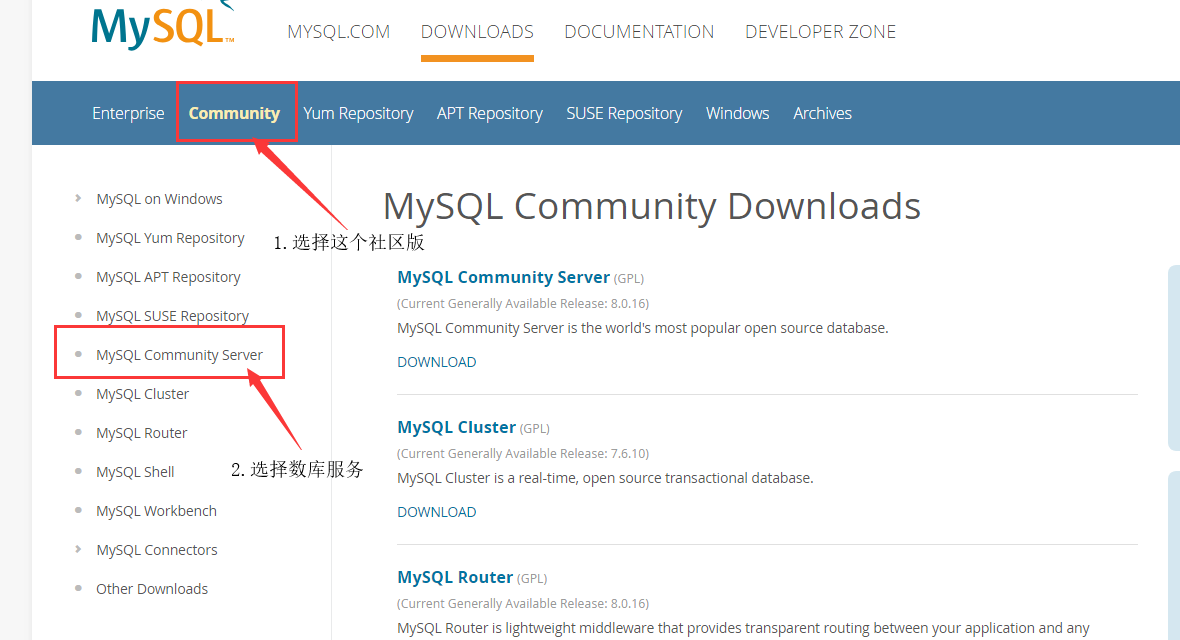This screenshot has height=640, width=1180.
Task: Click the MySQL Router description sentence
Action: (744, 628)
